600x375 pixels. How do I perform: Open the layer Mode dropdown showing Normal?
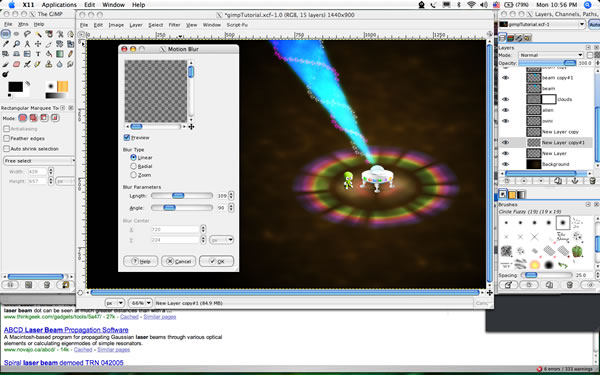551,55
